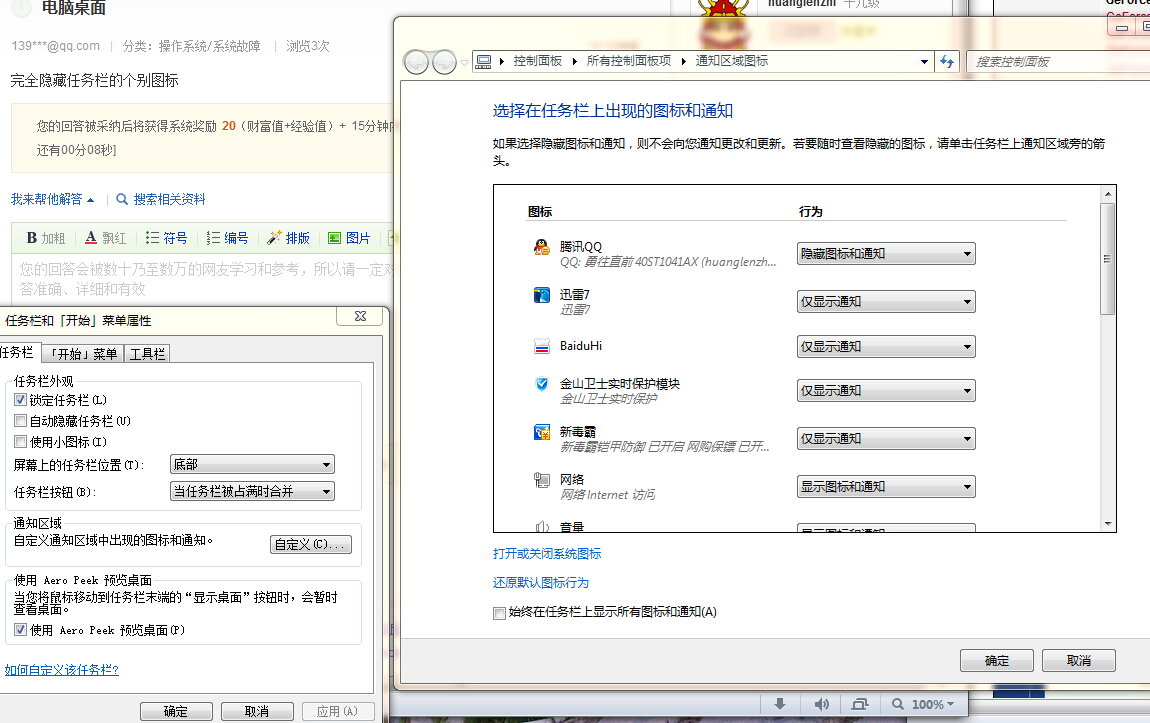Click the BaiduHi icon in the list
The width and height of the screenshot is (1150, 723).
click(541, 346)
